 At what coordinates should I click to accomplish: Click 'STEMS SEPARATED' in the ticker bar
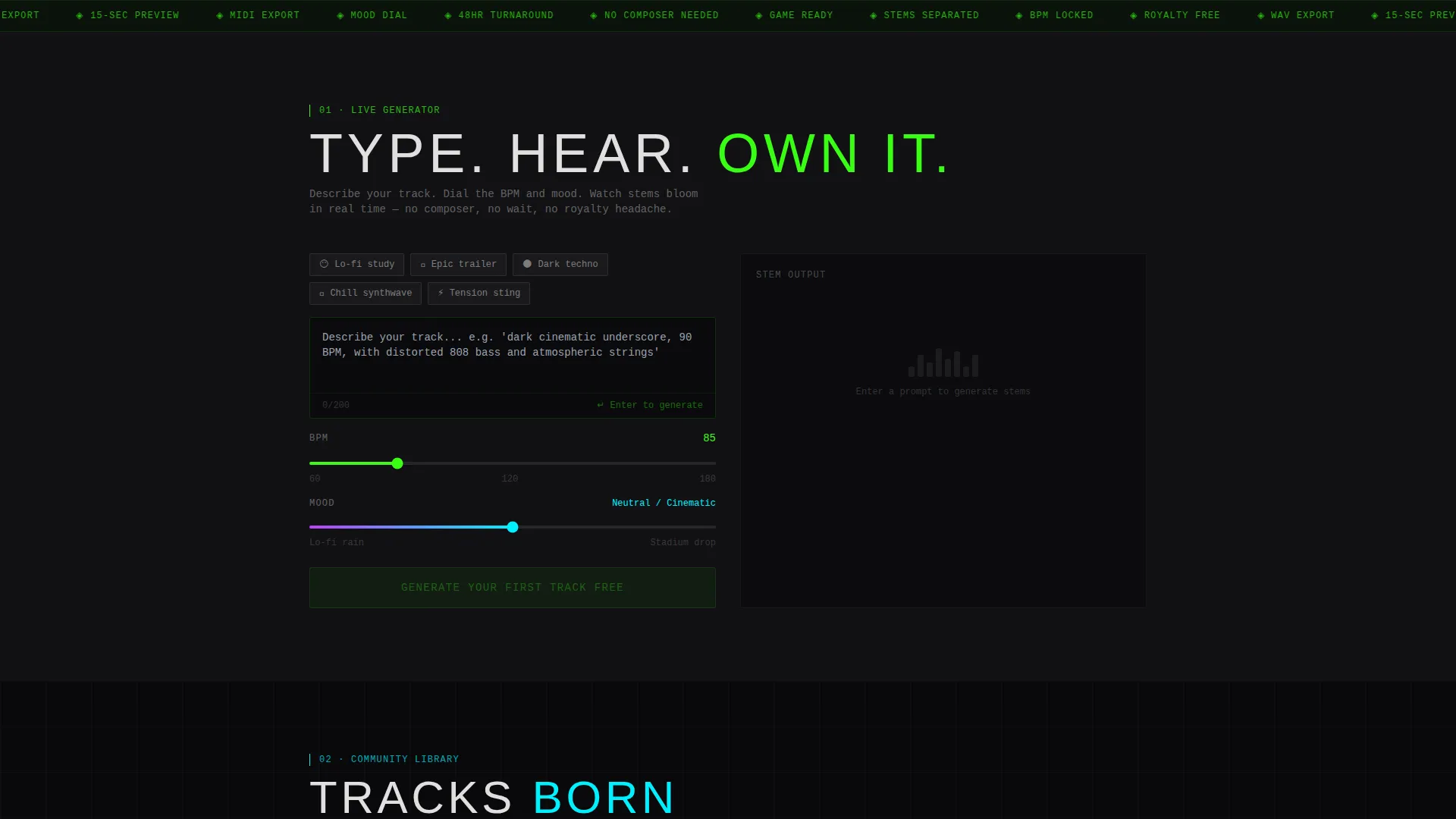(931, 15)
